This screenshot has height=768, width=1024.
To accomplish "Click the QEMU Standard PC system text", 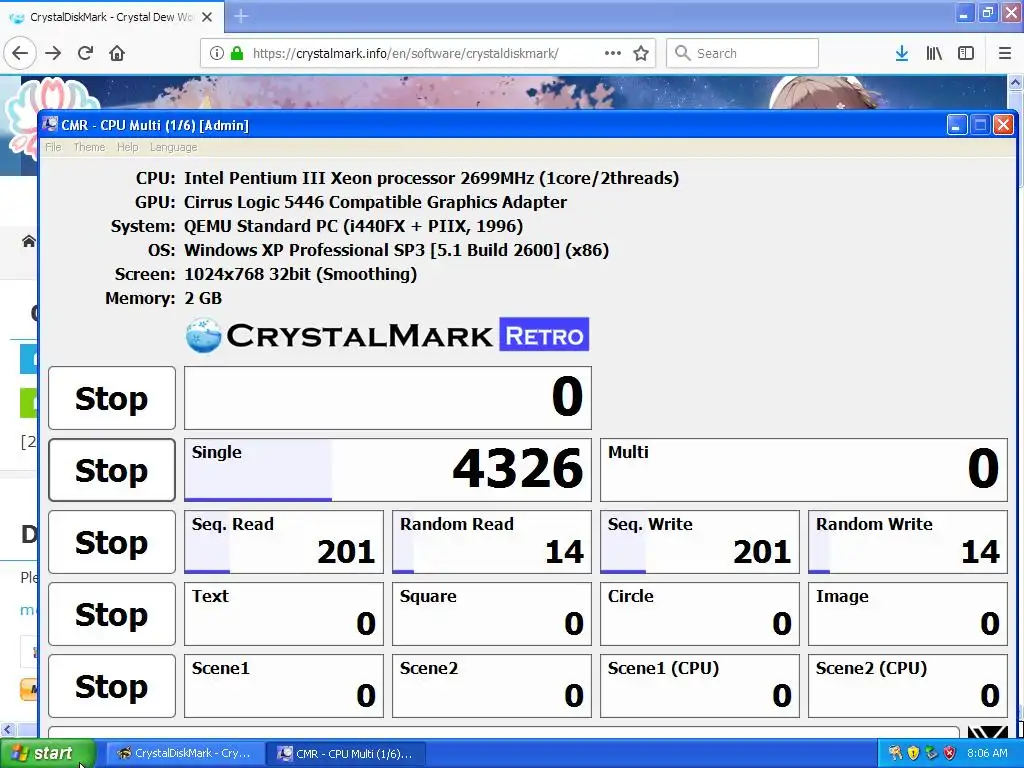I will click(353, 226).
